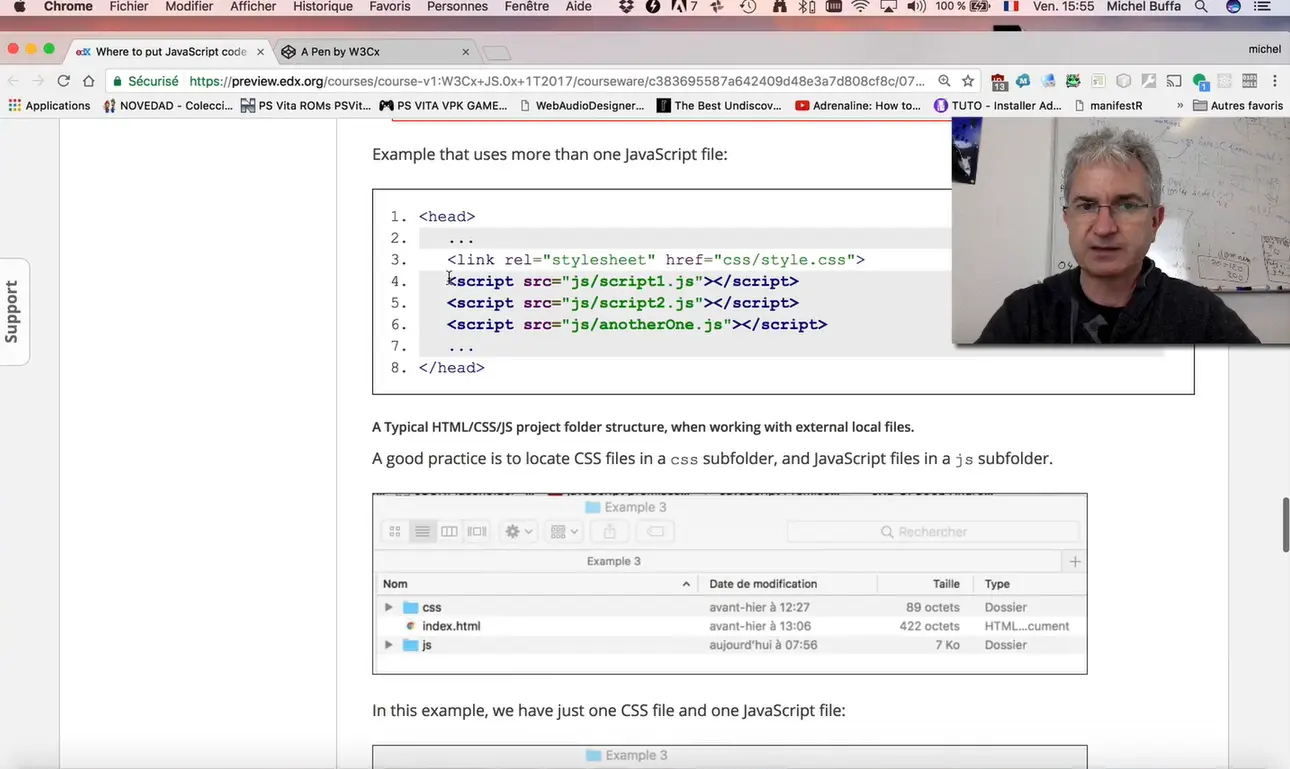
Task: Open Spotlight search magnifier in menu bar
Action: click(x=1201, y=7)
